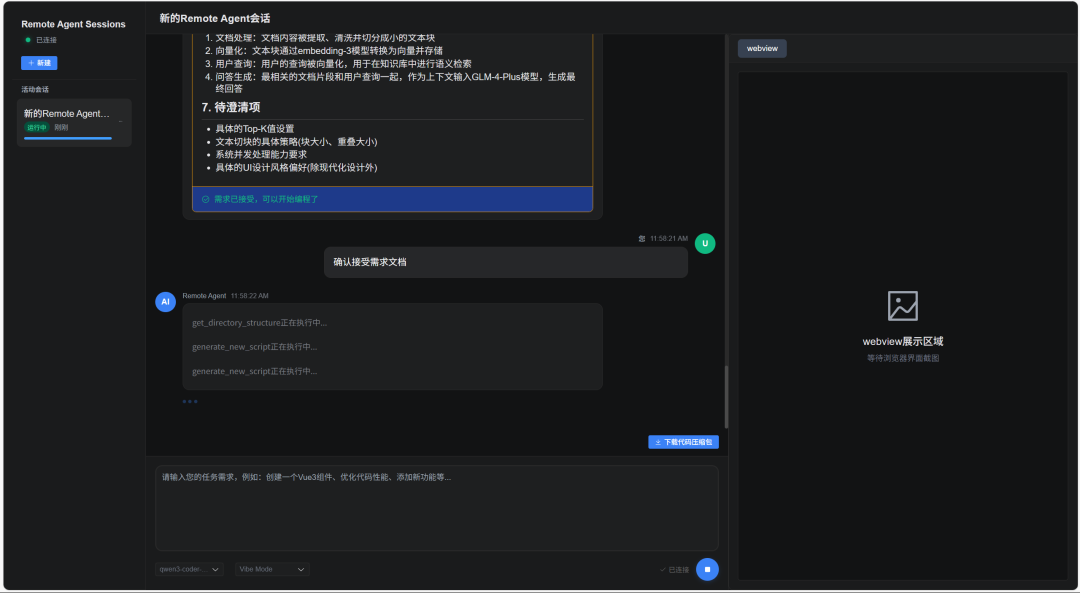Click the task requirement input field
Screen dimensions: 1080x593
click(436, 506)
